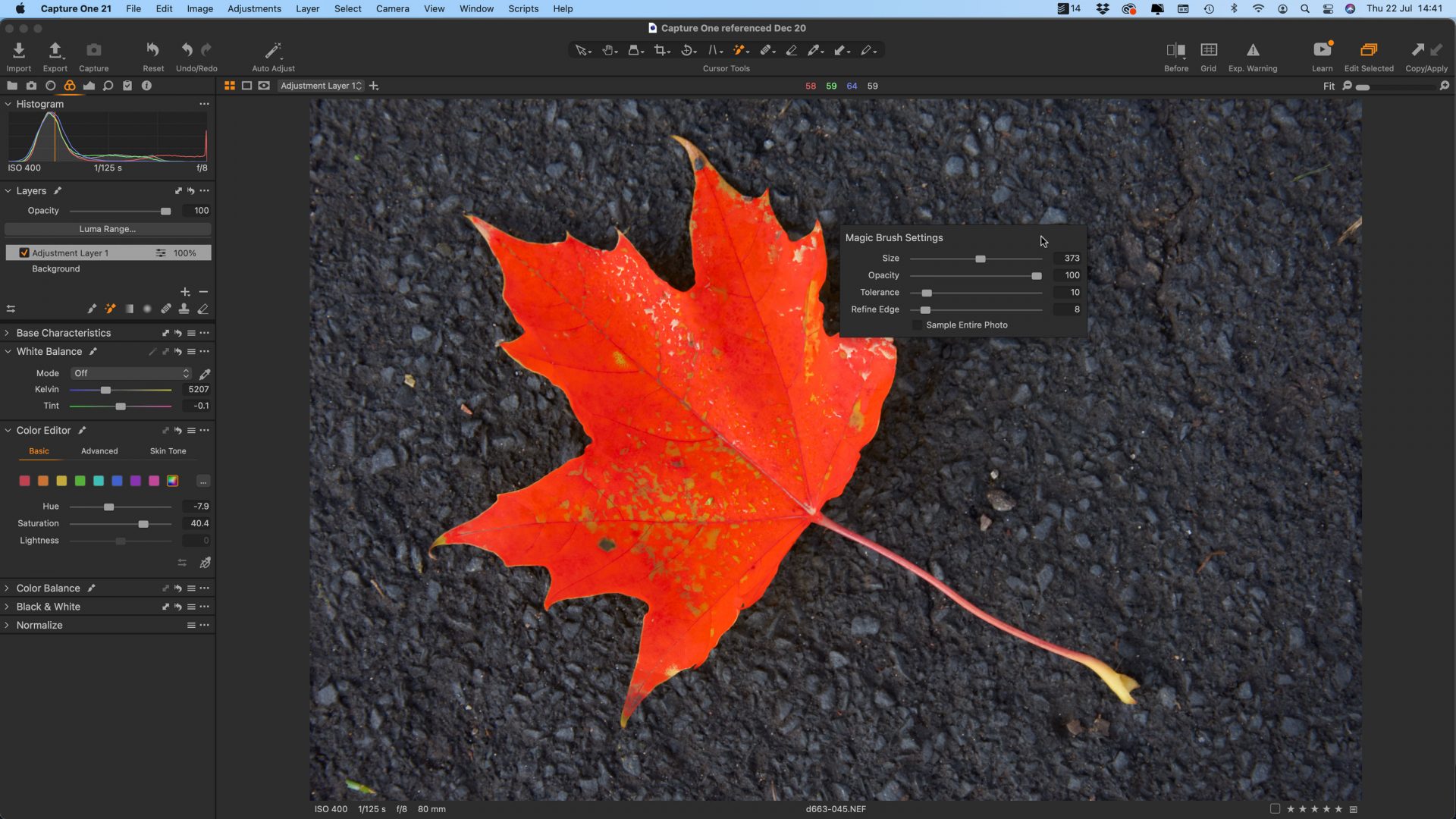Viewport: 1456px width, 819px height.
Task: Click the Color Editor color picker eyedropper
Action: 205,563
